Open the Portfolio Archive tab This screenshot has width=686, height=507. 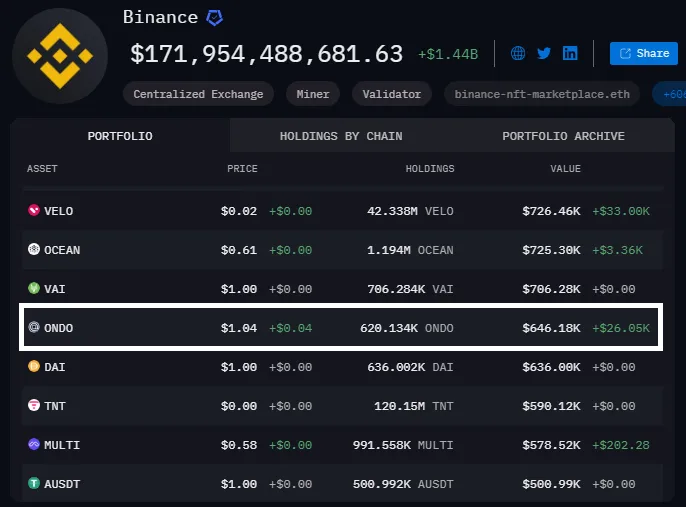tap(563, 136)
